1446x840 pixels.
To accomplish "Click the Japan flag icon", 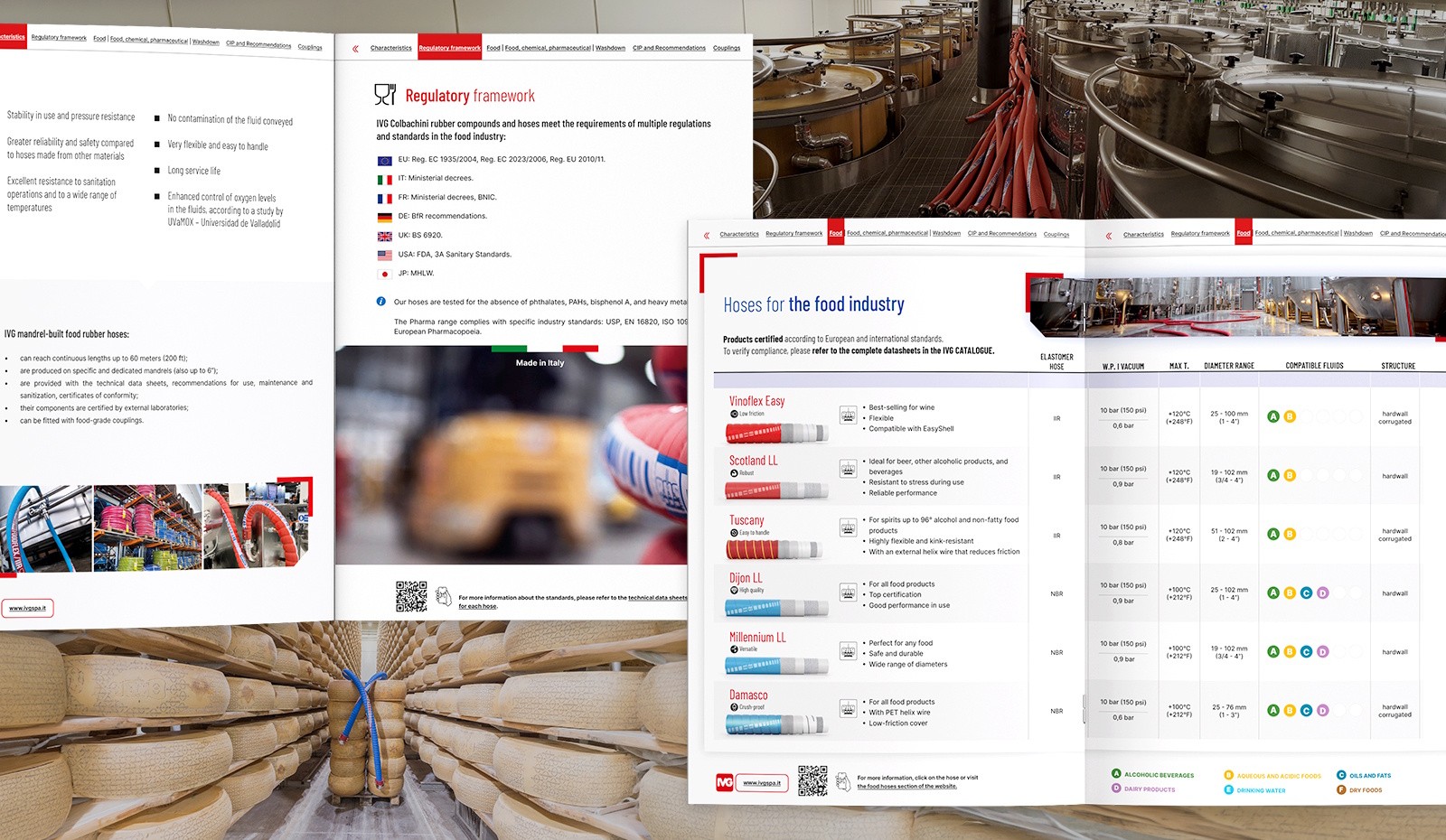I will tap(384, 274).
